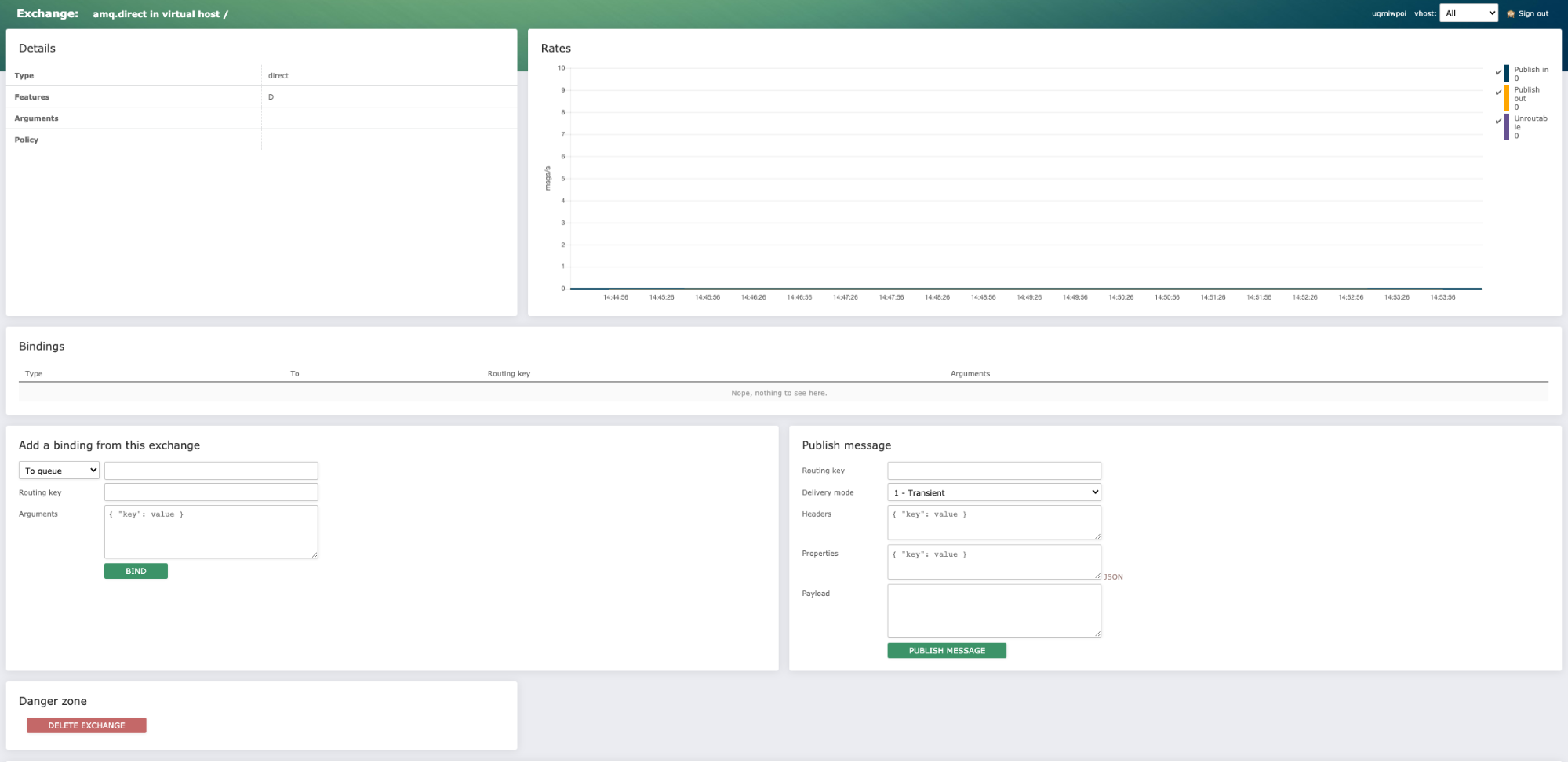Click the dark blue Publish in swatch

tap(1506, 74)
